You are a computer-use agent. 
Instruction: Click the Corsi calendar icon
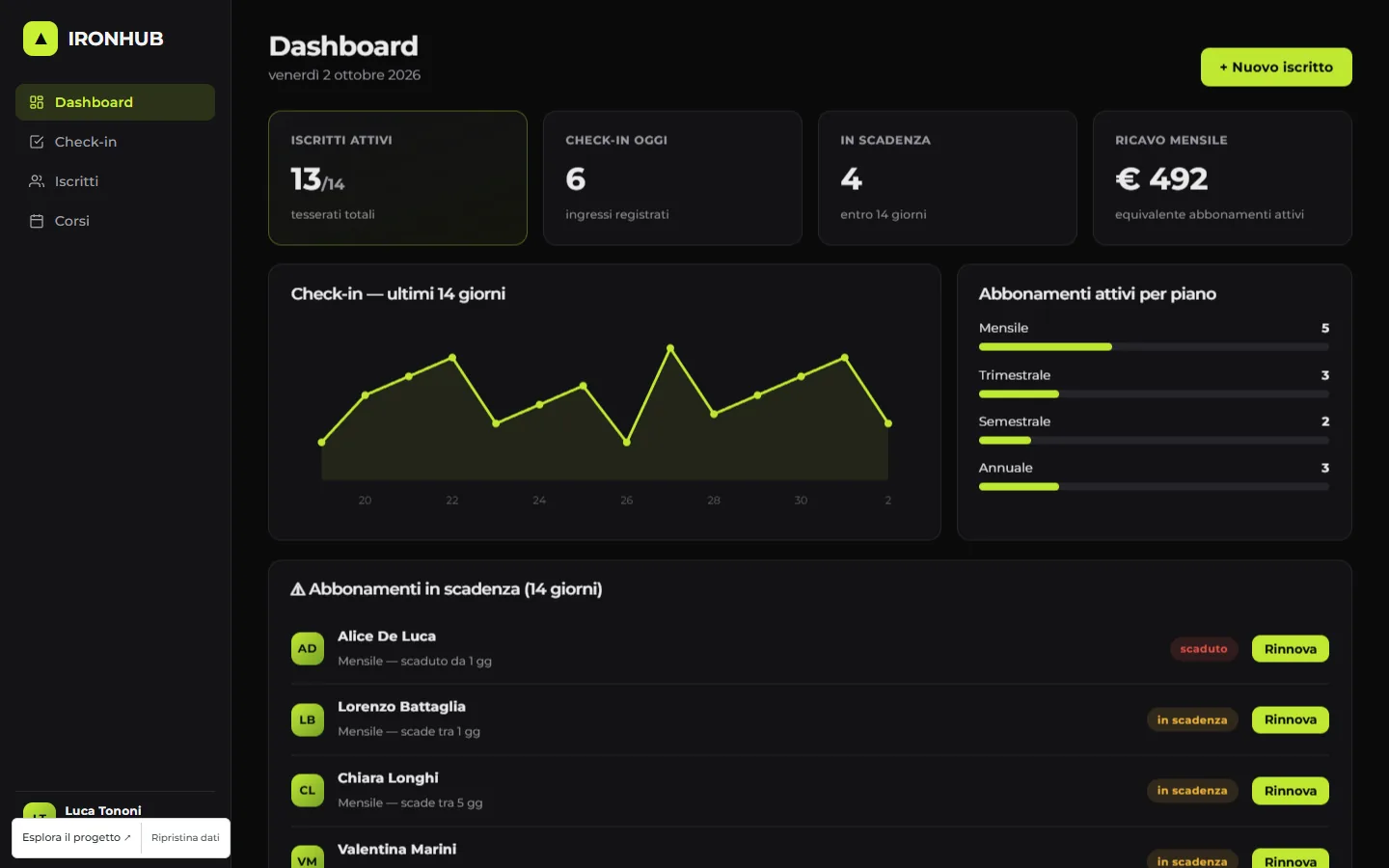point(37,221)
